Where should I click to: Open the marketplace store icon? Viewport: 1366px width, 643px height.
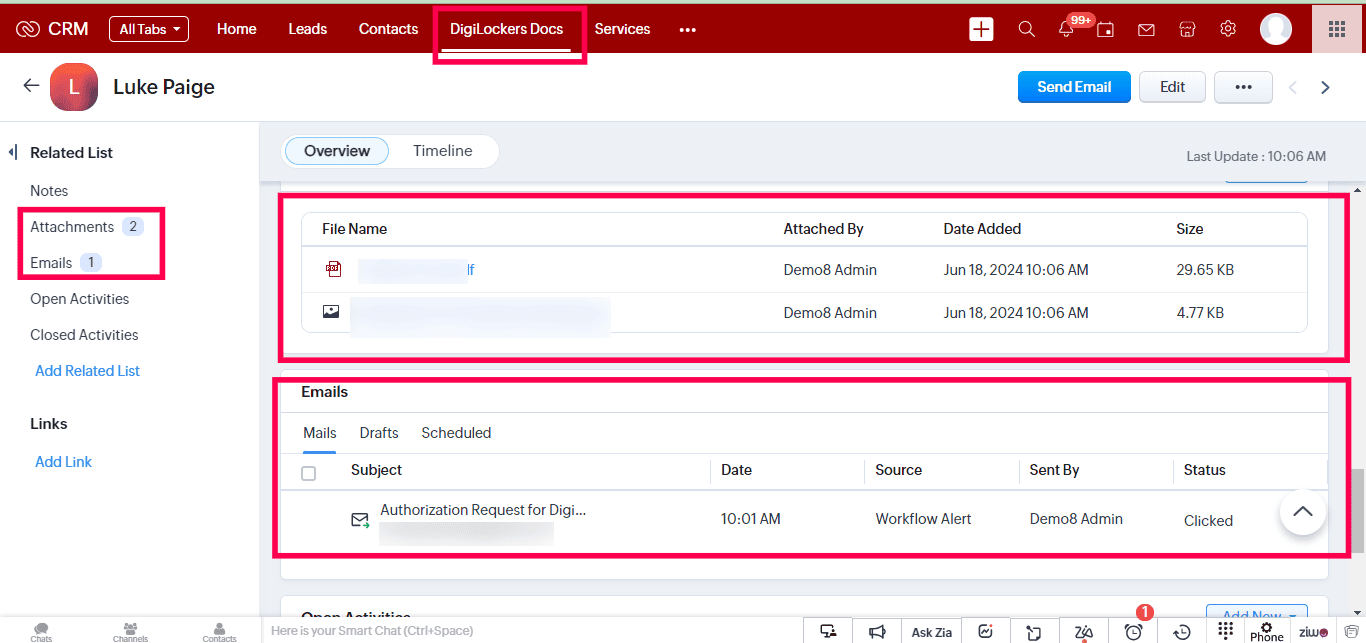(x=1188, y=29)
